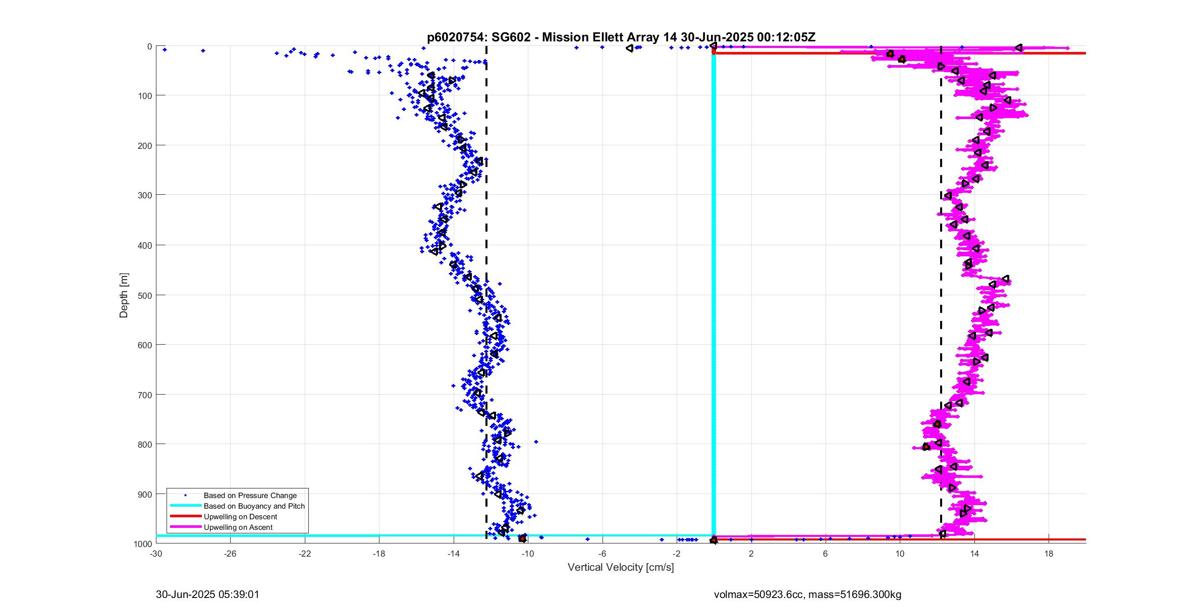1200x611 pixels.
Task: Click legend entry 'Upwelling on Ascent'
Action: [240, 526]
